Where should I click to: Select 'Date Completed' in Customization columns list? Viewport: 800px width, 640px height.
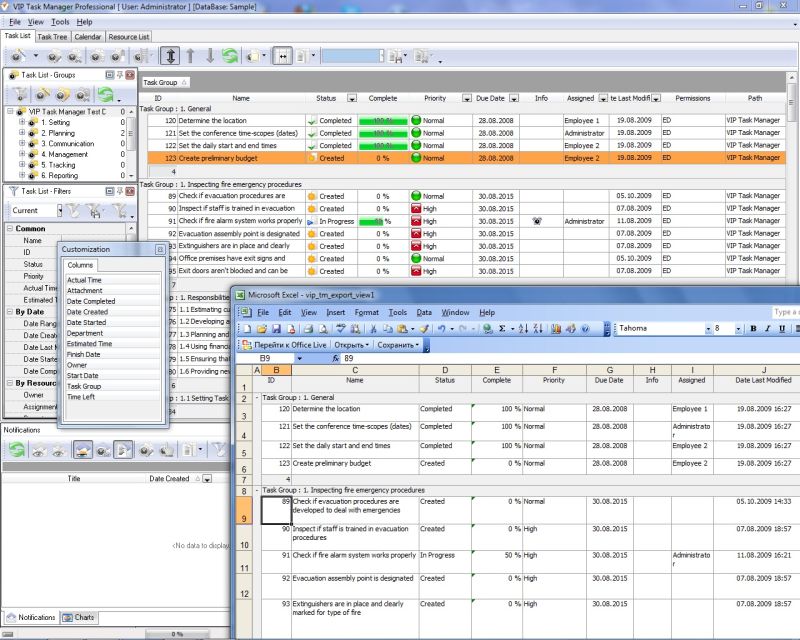point(113,301)
